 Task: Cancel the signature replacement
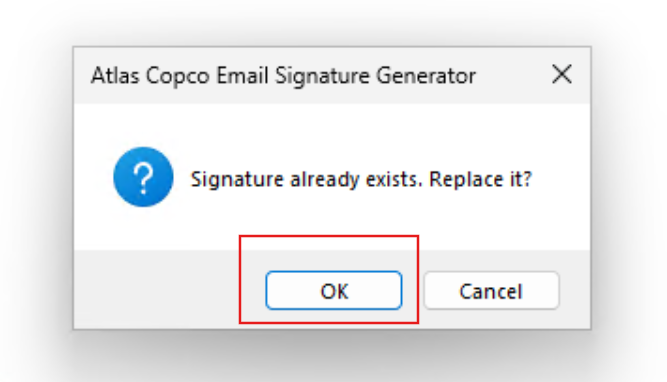point(491,291)
